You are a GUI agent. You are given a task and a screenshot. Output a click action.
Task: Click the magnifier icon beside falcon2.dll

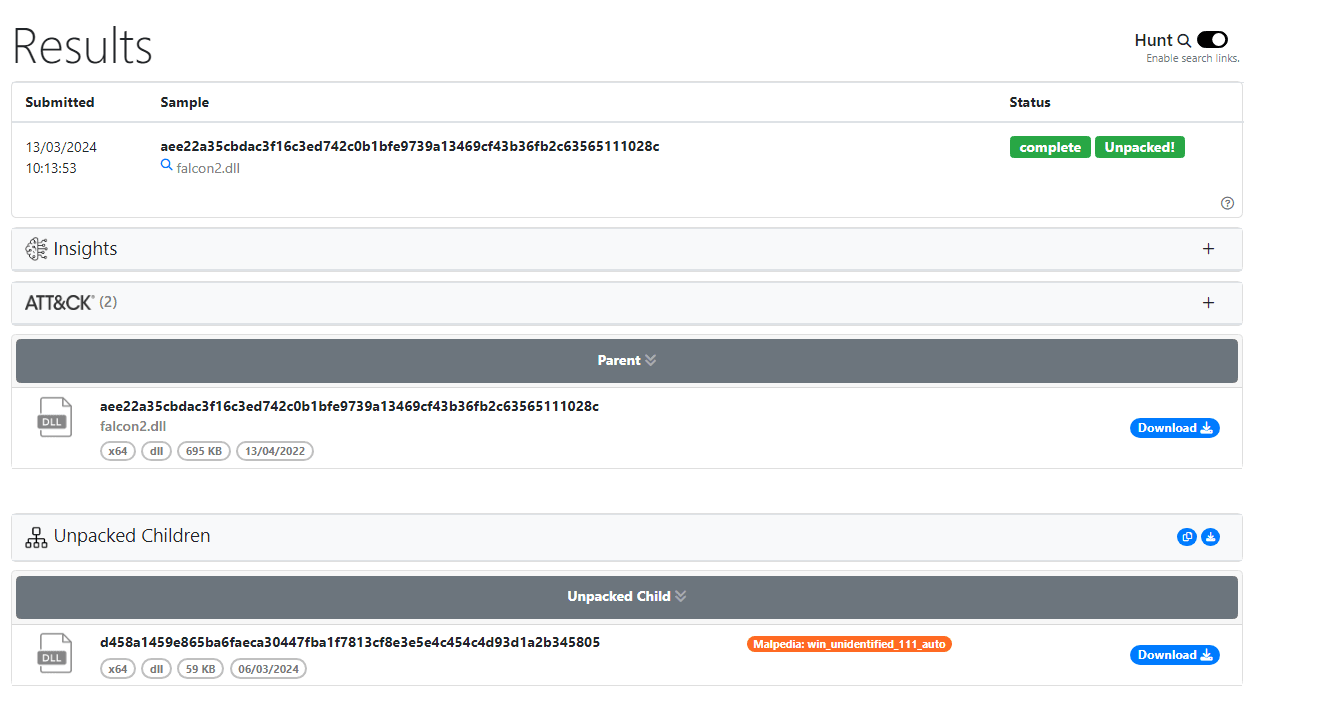tap(167, 166)
